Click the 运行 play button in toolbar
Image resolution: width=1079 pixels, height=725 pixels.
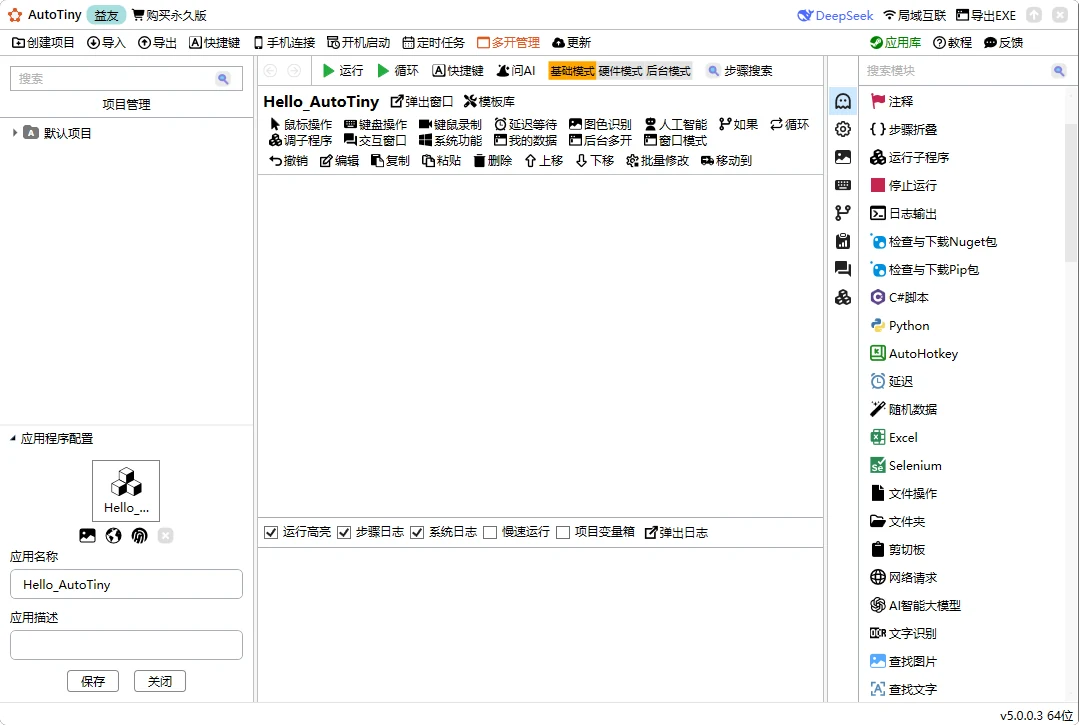(x=343, y=71)
